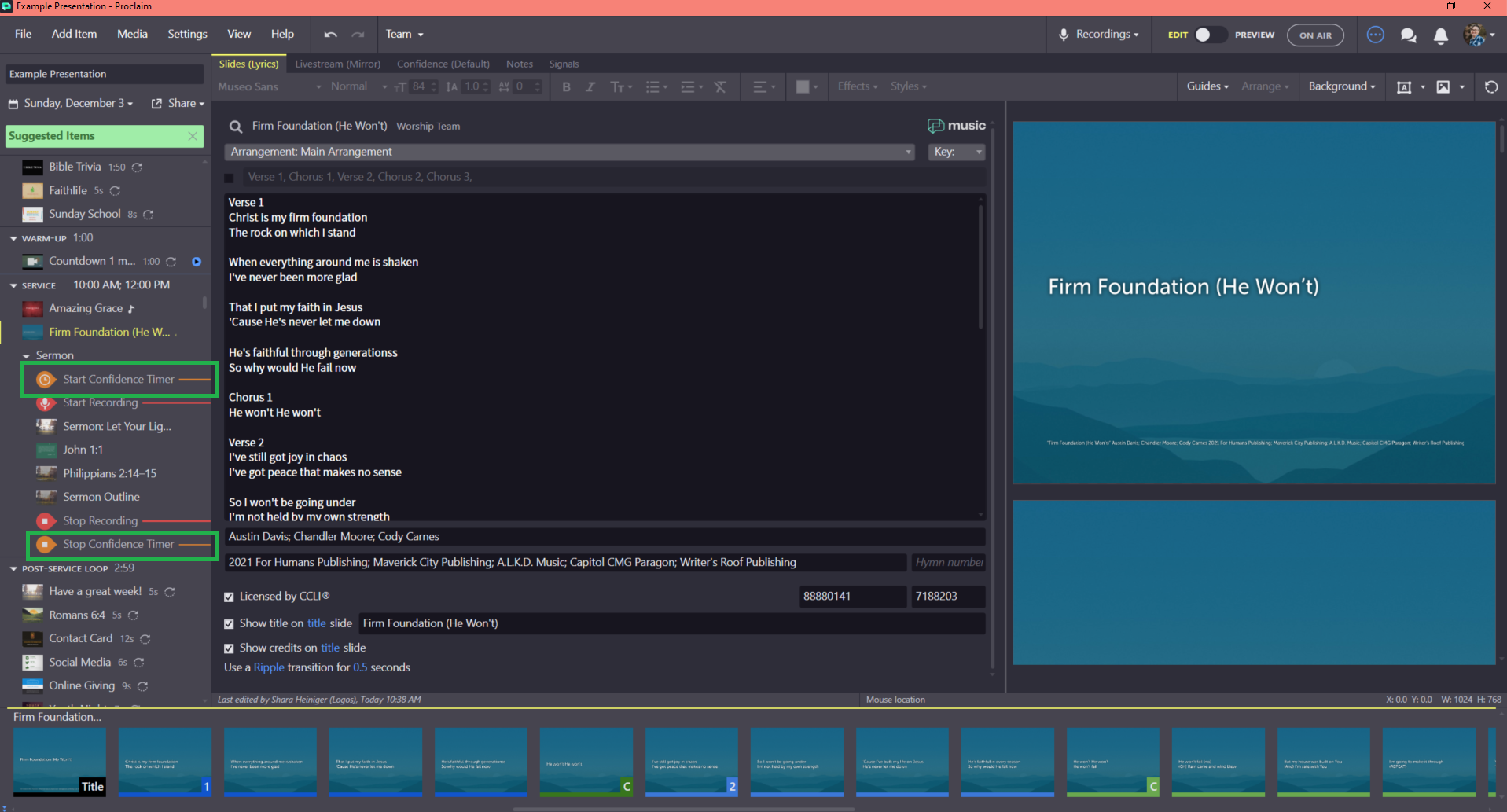This screenshot has height=812, width=1507.
Task: Open the Background menu button
Action: click(x=1341, y=86)
